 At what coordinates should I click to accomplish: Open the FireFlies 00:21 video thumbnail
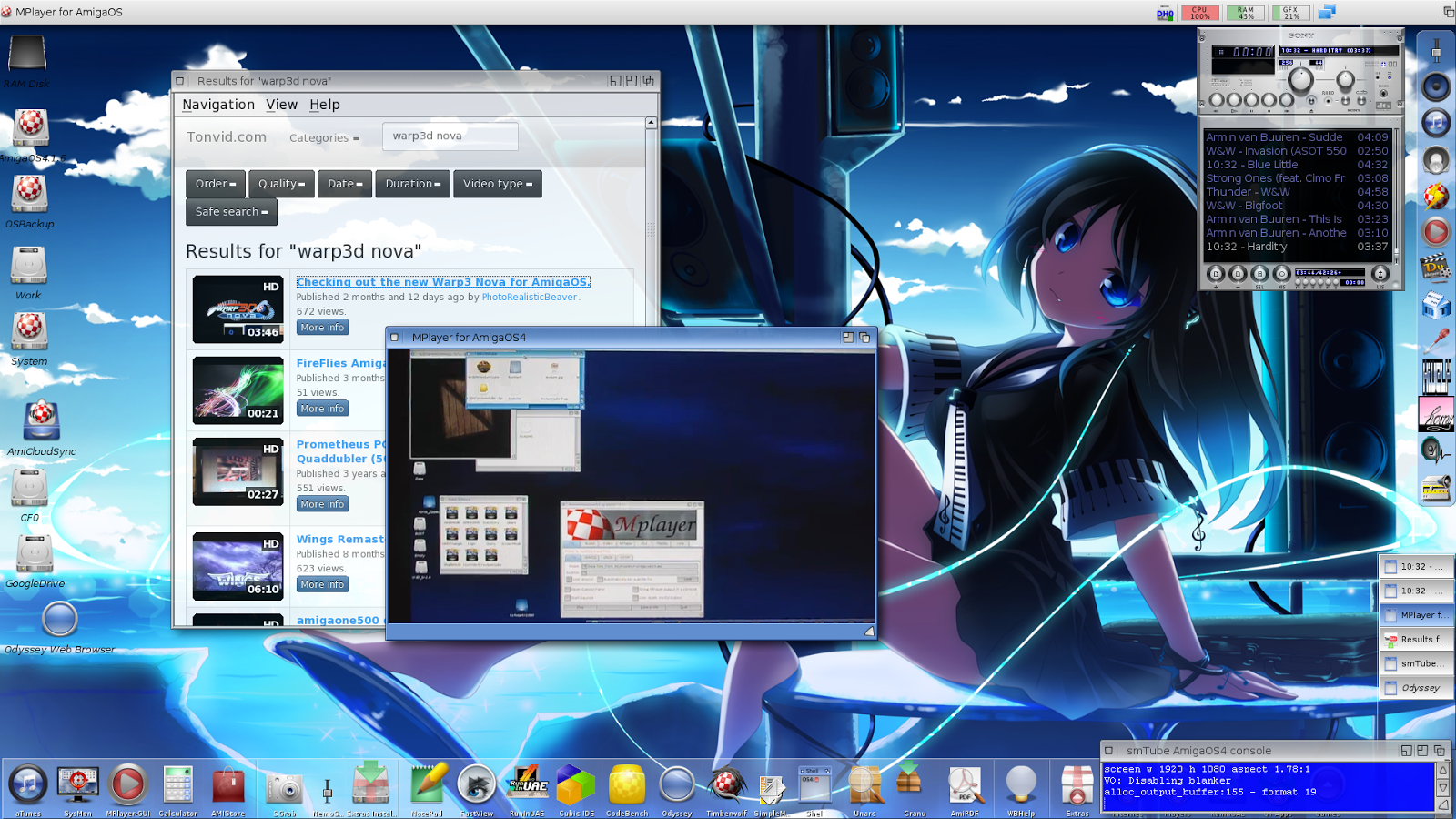238,390
